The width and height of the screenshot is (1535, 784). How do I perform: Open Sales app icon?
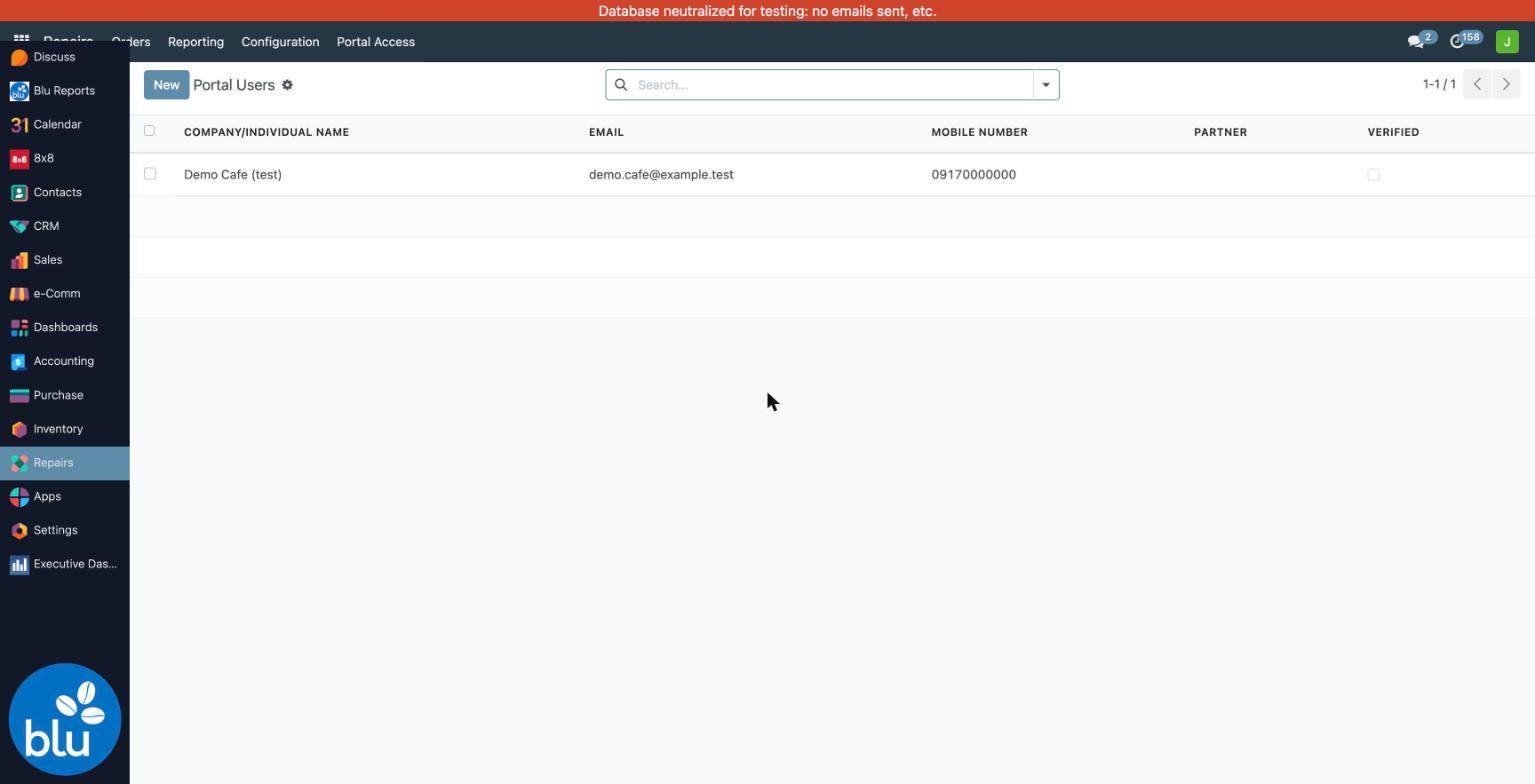click(x=19, y=260)
